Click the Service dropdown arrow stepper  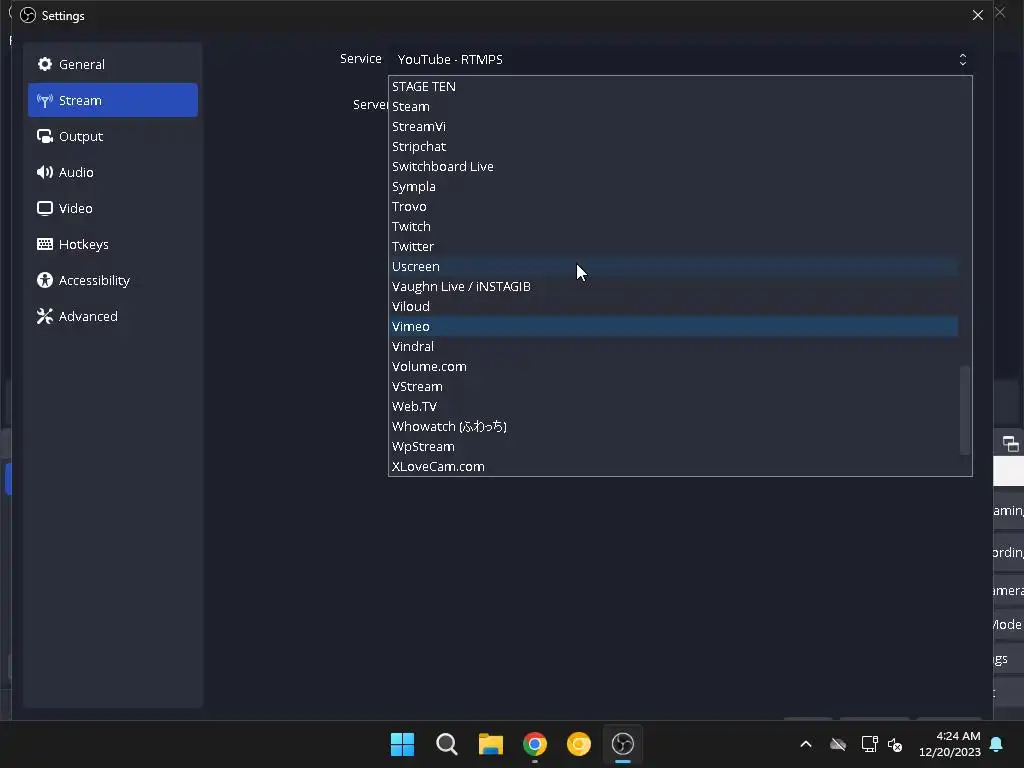[962, 59]
